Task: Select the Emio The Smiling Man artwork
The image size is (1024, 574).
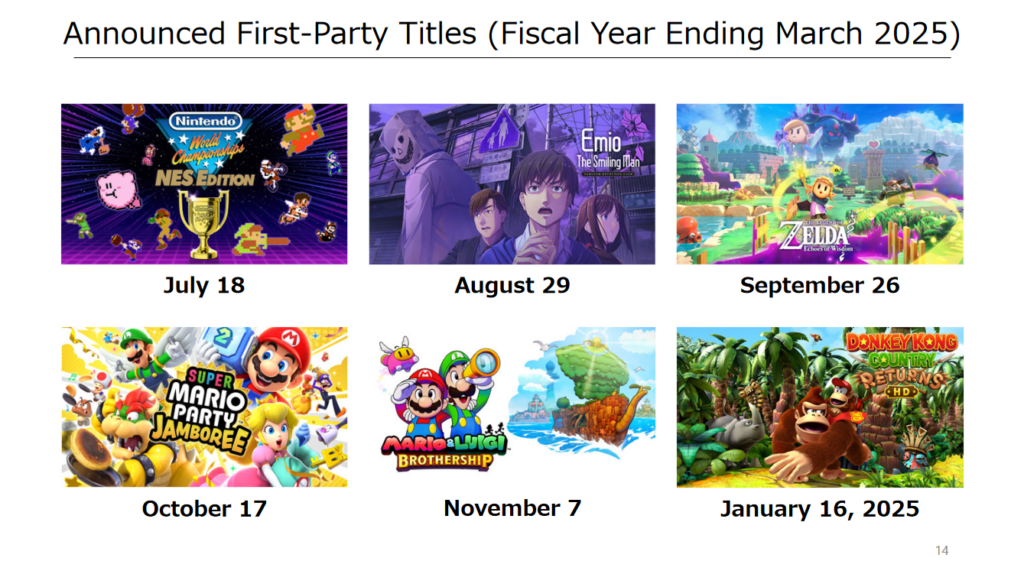Action: point(512,183)
